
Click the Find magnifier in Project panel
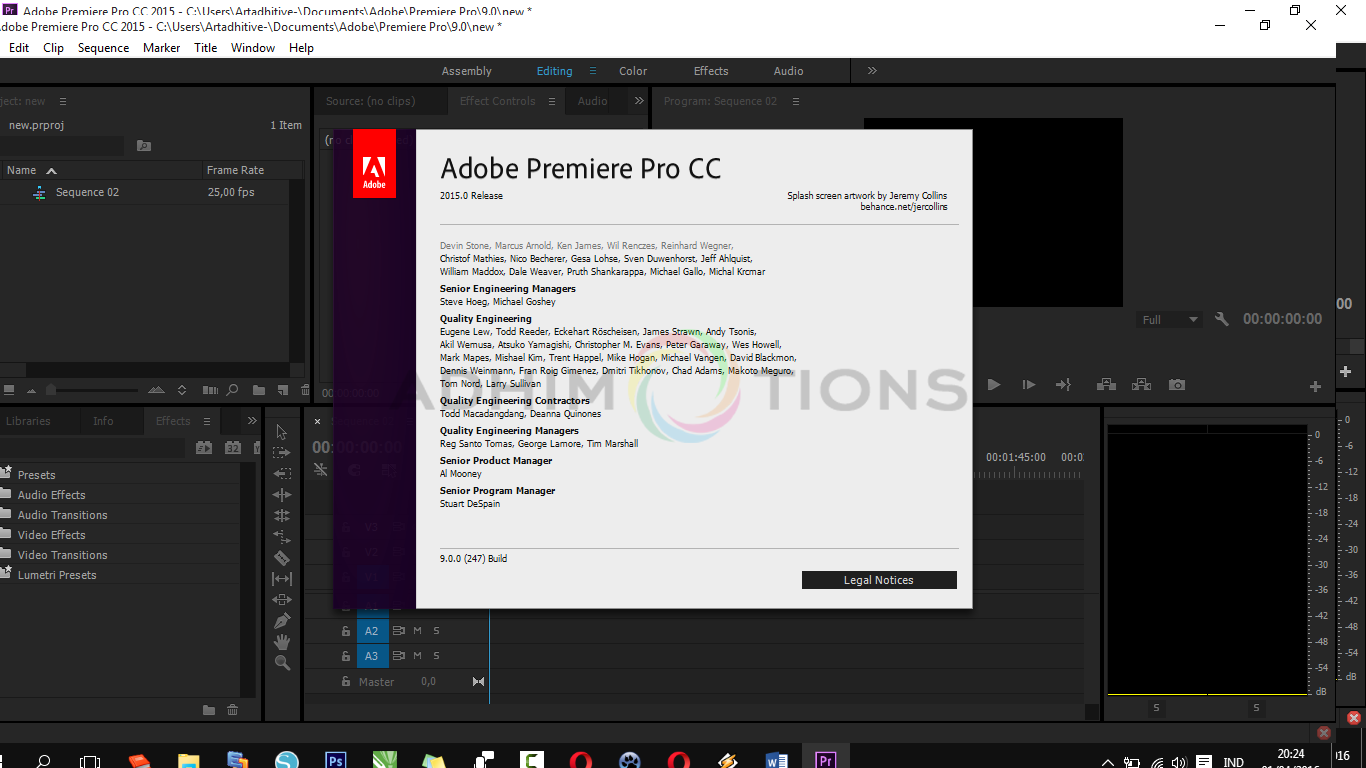click(232, 390)
